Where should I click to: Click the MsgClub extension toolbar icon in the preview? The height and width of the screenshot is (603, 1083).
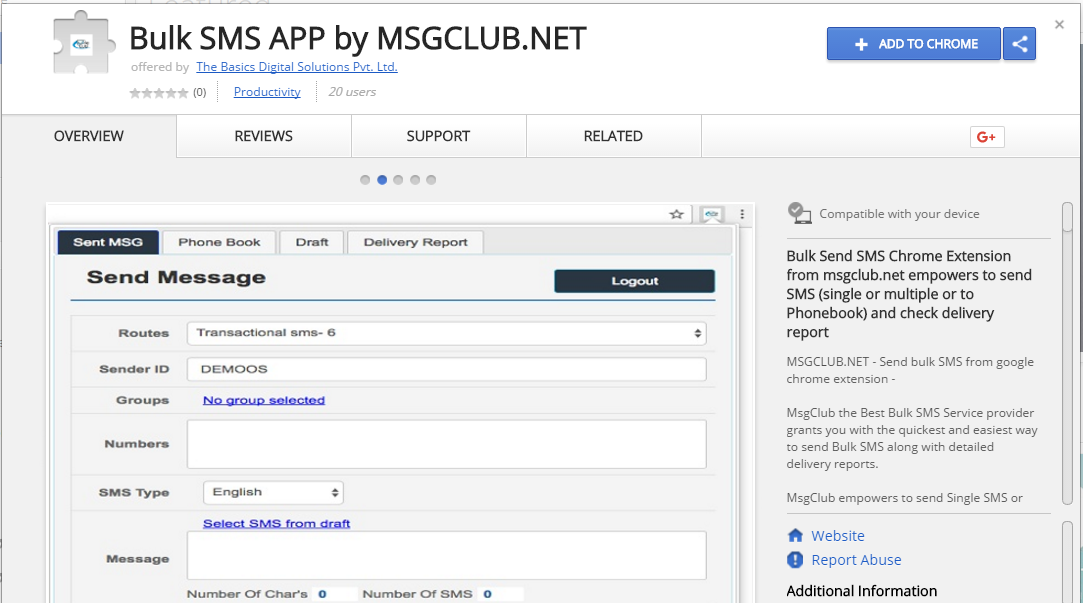point(711,214)
